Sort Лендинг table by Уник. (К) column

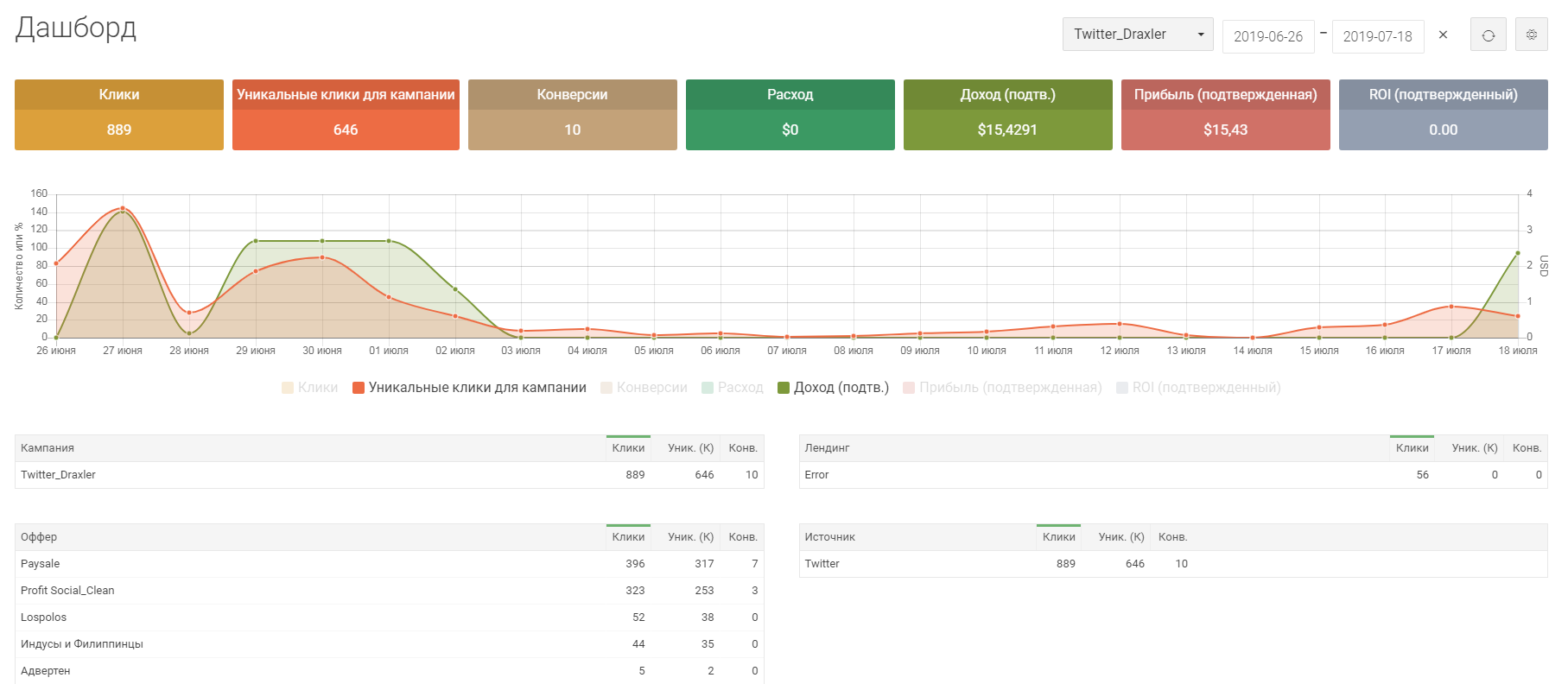[1474, 448]
